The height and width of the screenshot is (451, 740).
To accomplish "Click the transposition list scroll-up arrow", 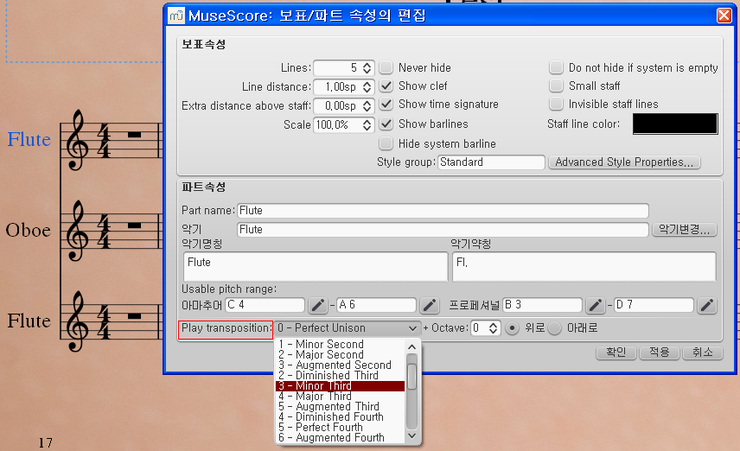I will [412, 347].
